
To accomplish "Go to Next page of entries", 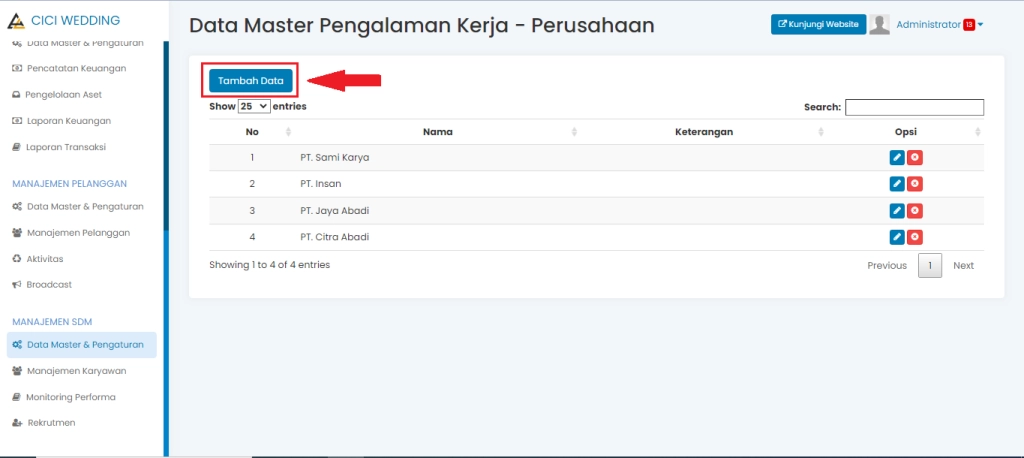I will pos(963,265).
